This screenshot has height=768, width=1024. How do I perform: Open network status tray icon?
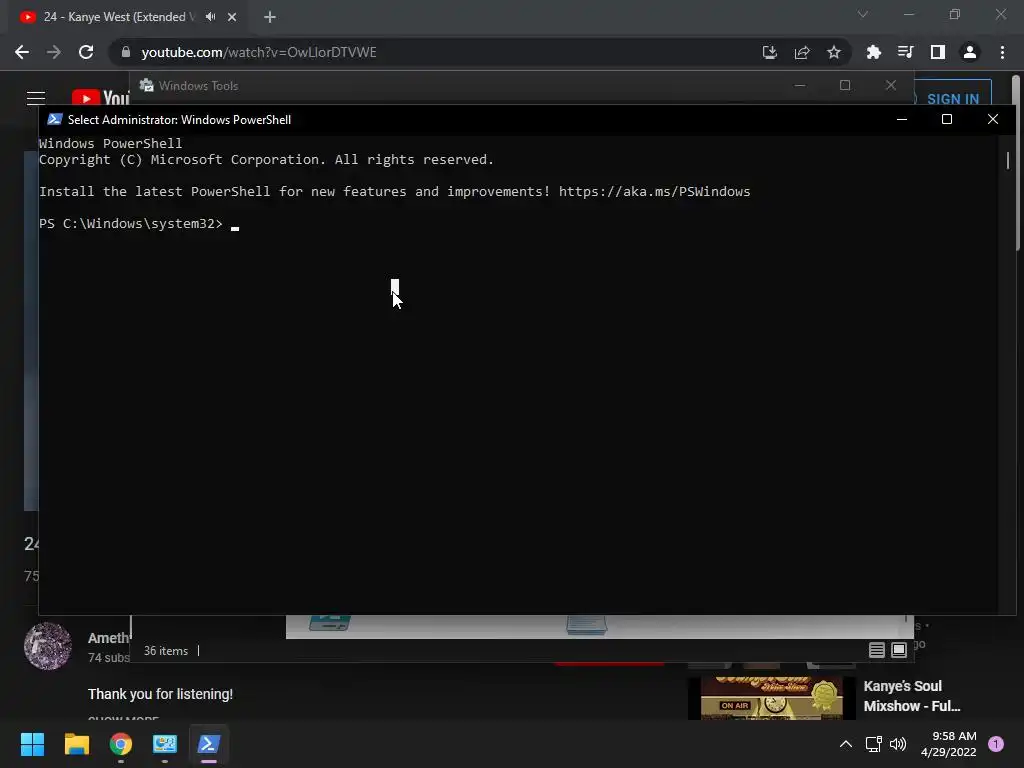(x=874, y=744)
